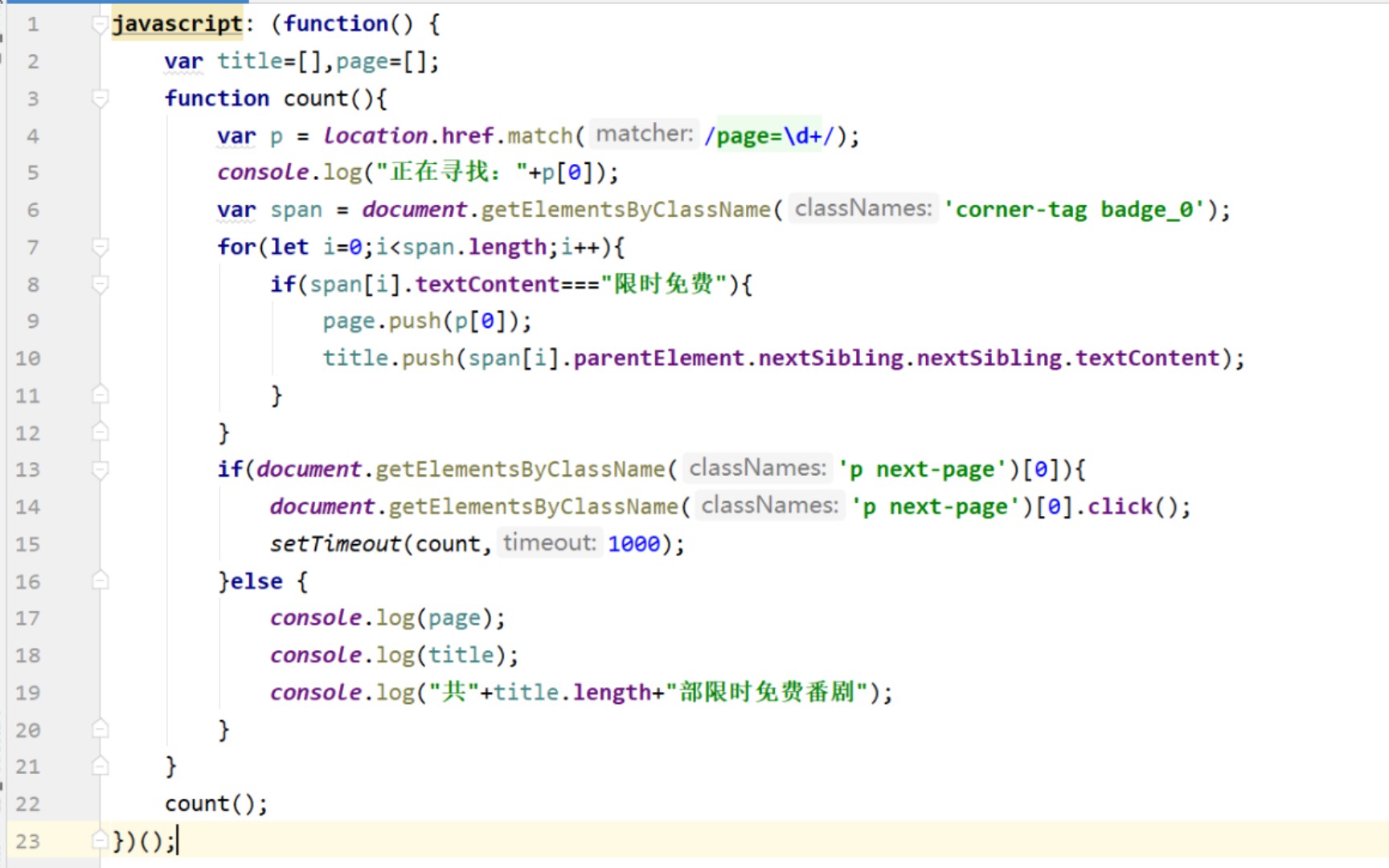Click the highlighted 'javascript' label on line 1
The width and height of the screenshot is (1389, 868).
point(178,24)
